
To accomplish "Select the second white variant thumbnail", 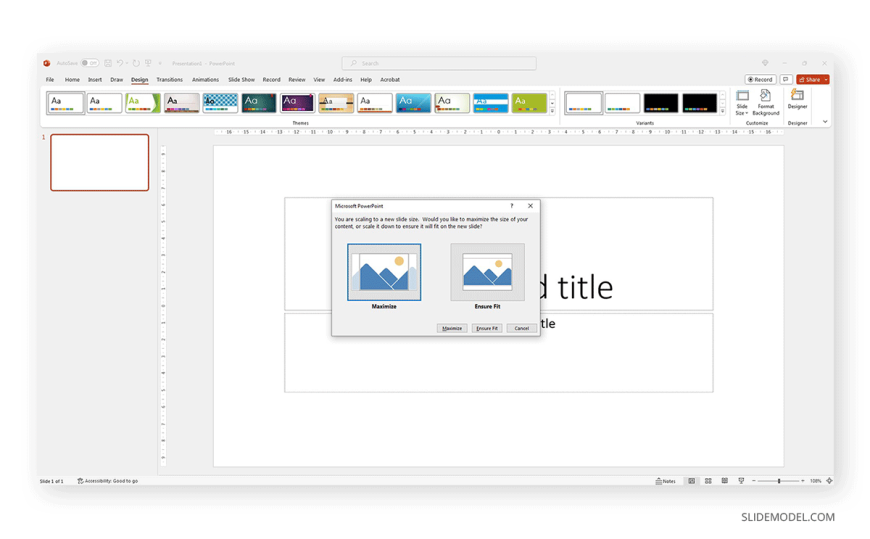I will pyautogui.click(x=622, y=103).
